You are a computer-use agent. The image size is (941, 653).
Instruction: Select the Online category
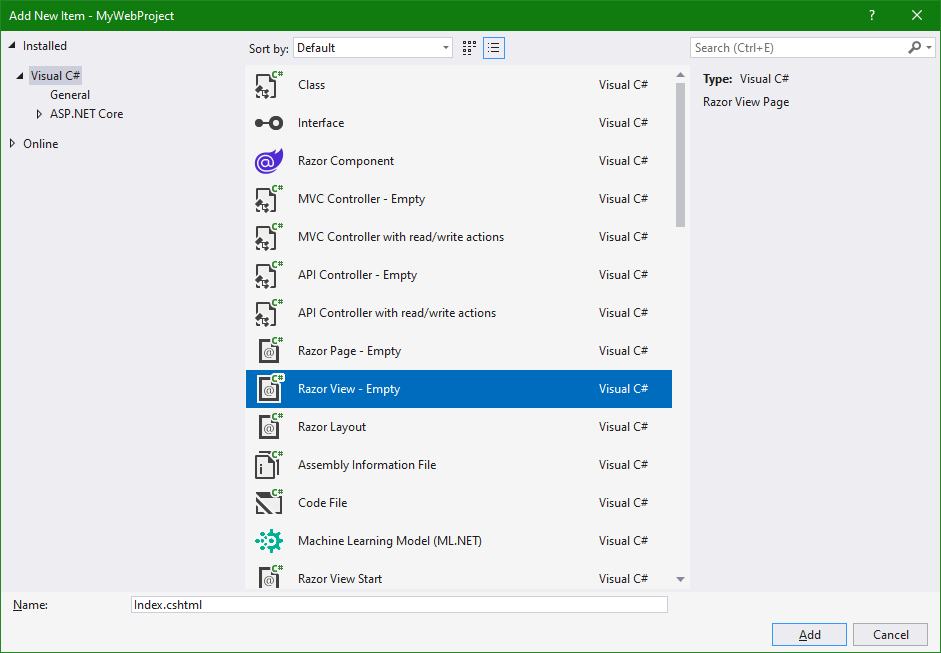point(41,143)
